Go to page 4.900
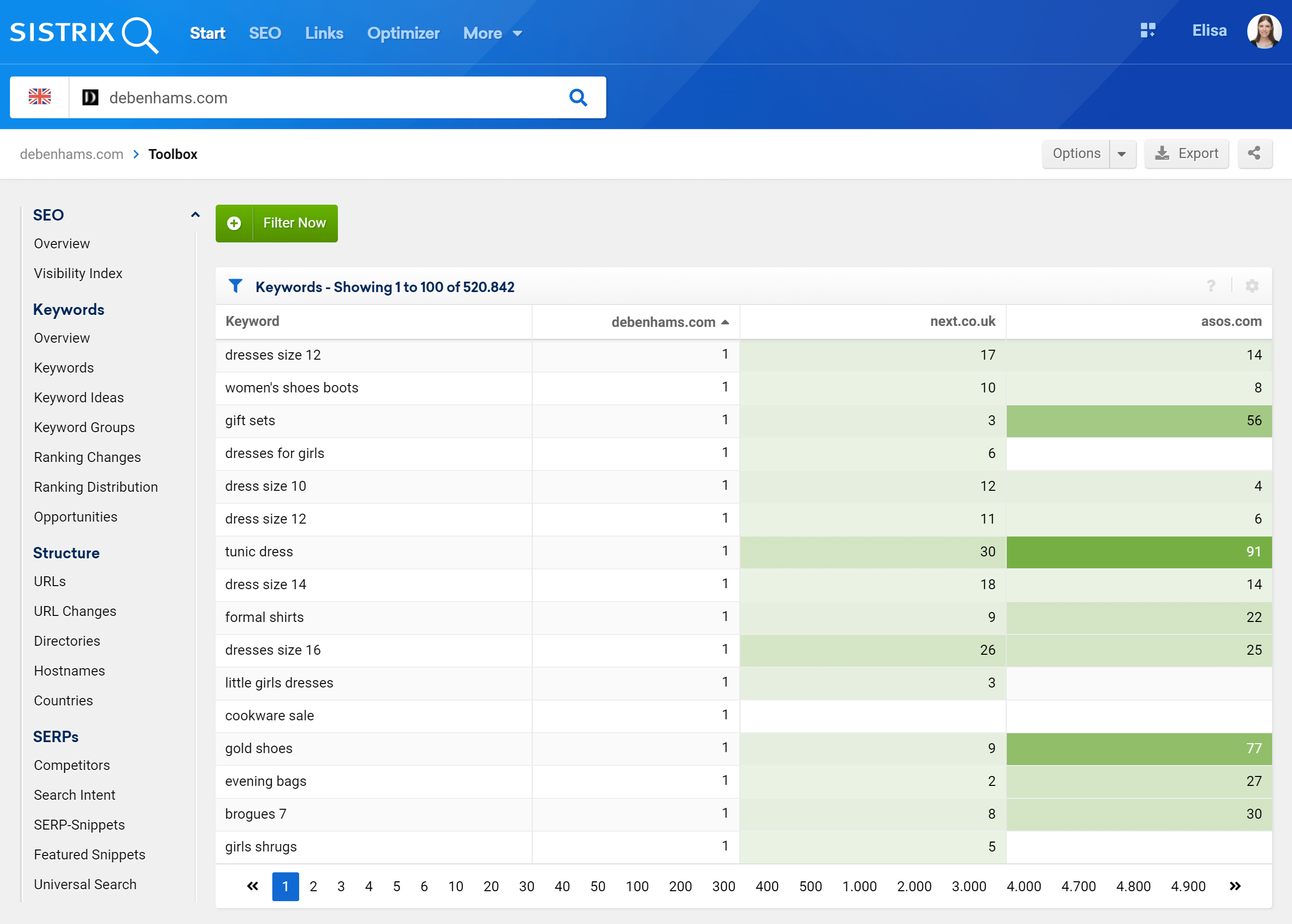Viewport: 1292px width, 924px height. (x=1188, y=886)
